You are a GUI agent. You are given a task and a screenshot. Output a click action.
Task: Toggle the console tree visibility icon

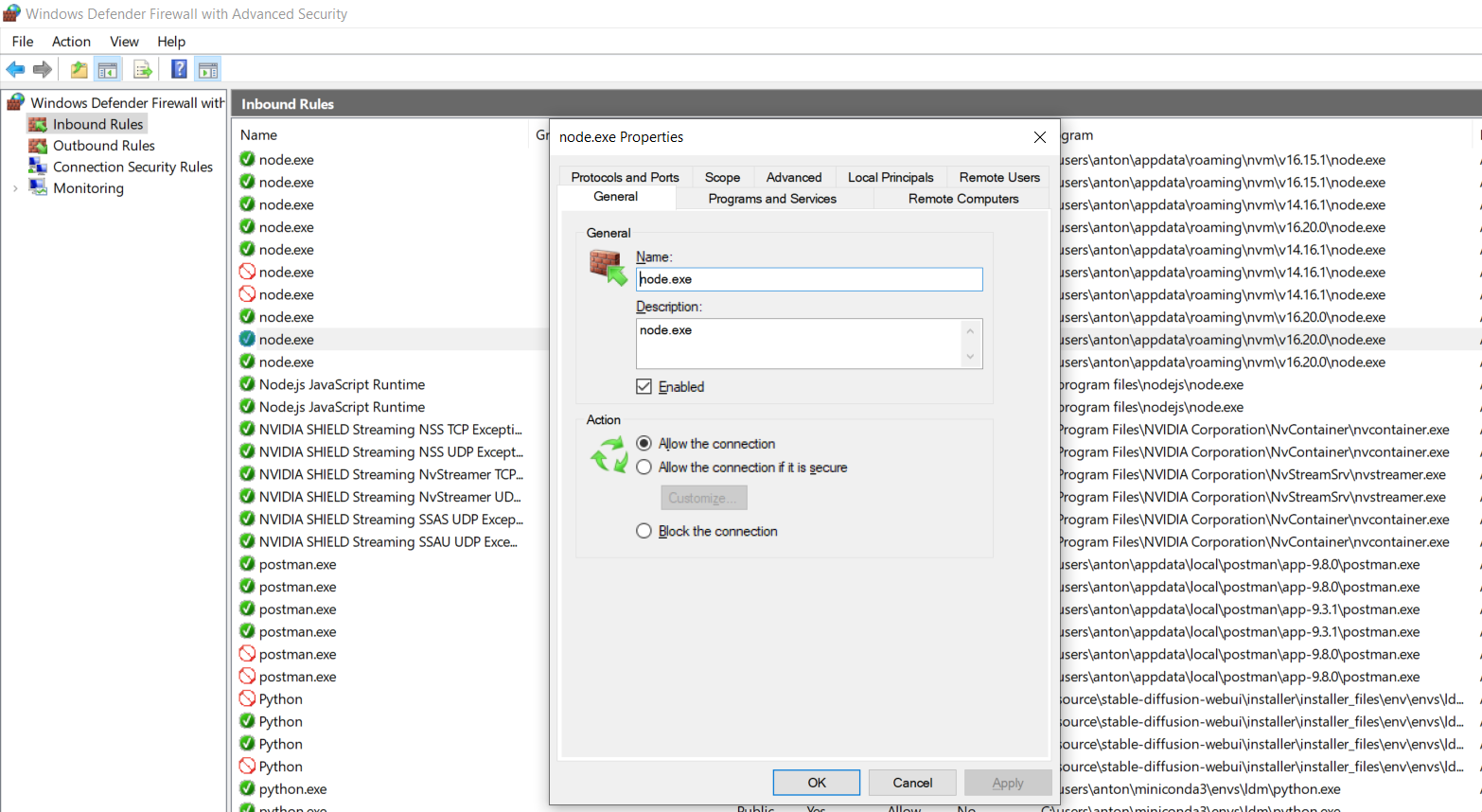click(108, 68)
